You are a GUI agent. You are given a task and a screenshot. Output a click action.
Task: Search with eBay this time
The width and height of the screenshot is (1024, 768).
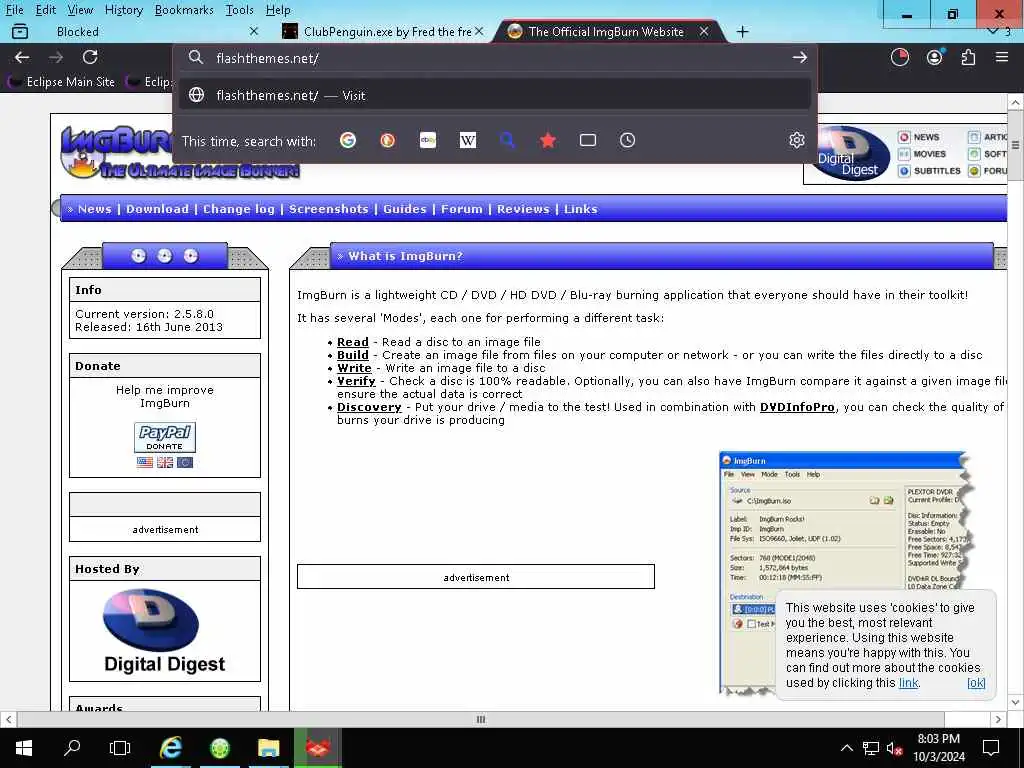[428, 140]
